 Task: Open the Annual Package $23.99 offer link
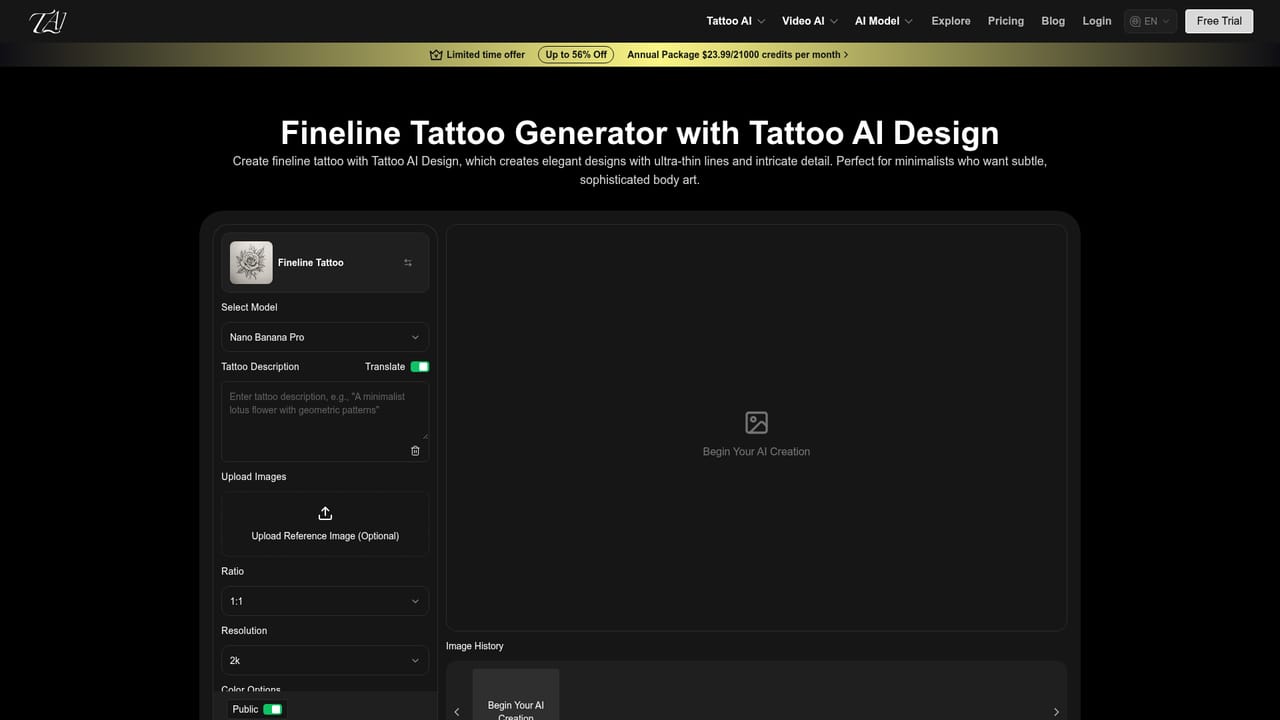tap(737, 55)
